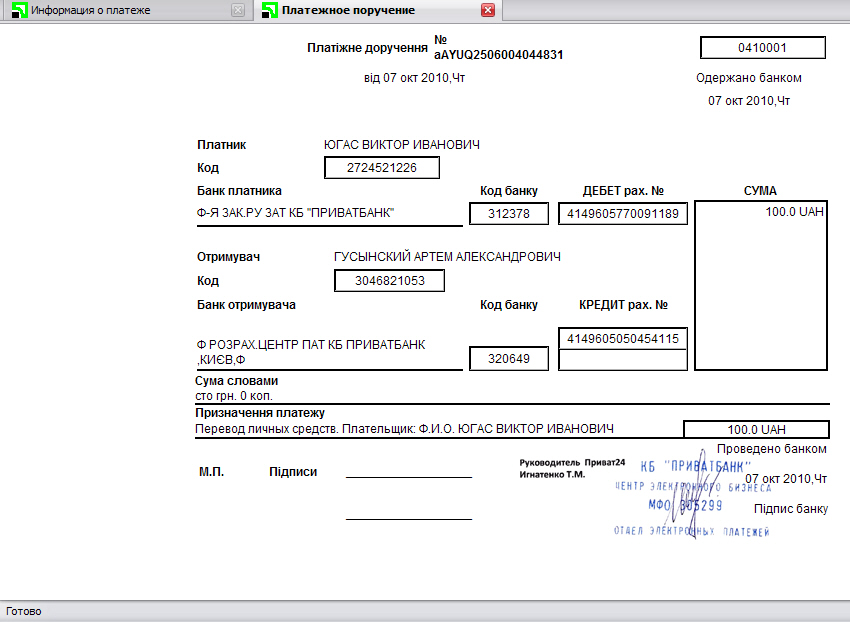Click the green logo icon on Информация о платеже tab

[x=19, y=10]
